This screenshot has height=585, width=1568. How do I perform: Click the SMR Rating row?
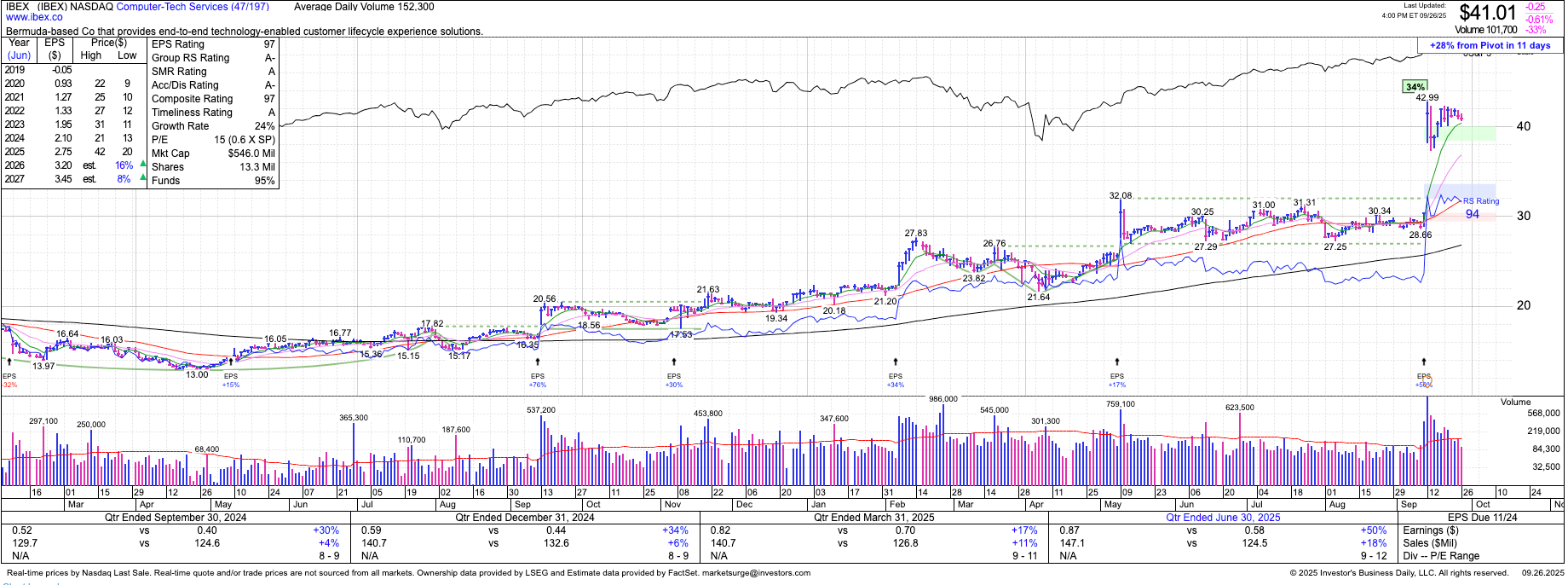[x=213, y=72]
